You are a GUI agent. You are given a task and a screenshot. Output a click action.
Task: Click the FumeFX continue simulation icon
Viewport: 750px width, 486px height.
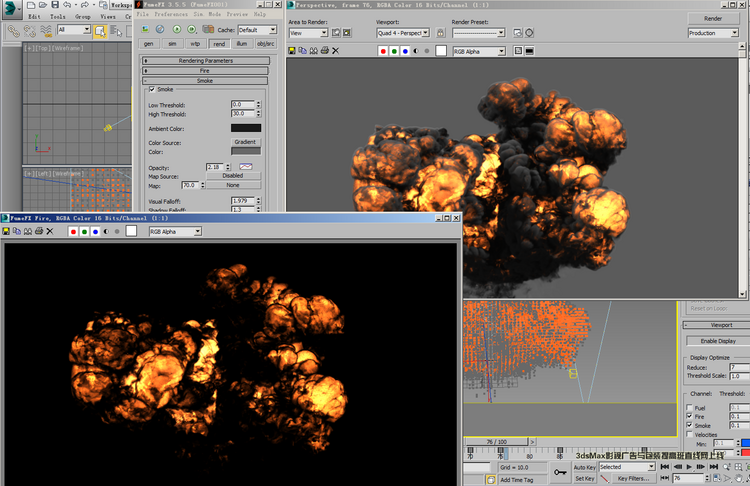(x=191, y=29)
